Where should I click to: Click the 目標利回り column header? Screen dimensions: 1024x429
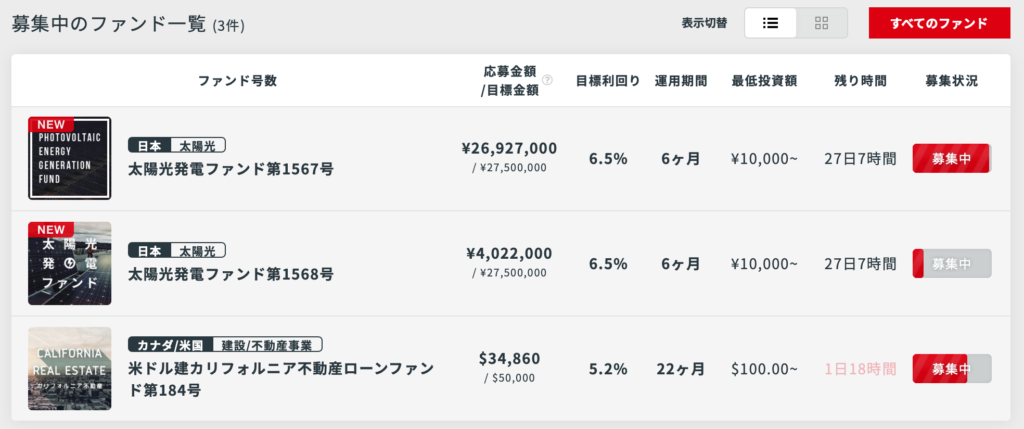[x=608, y=80]
